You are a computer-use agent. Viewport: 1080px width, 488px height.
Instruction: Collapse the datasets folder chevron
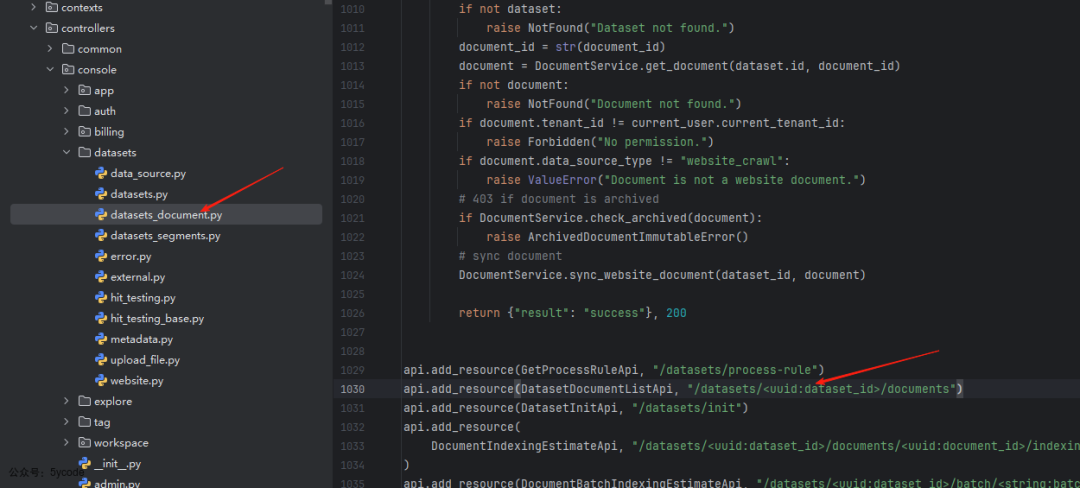67,152
